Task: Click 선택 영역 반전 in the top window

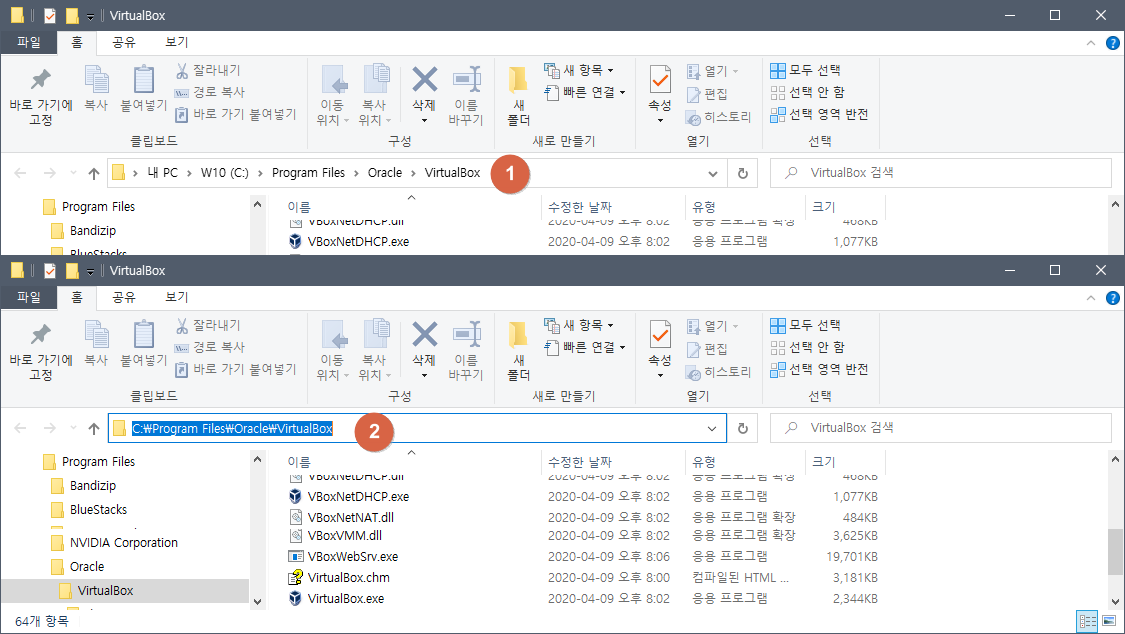Action: coord(819,115)
